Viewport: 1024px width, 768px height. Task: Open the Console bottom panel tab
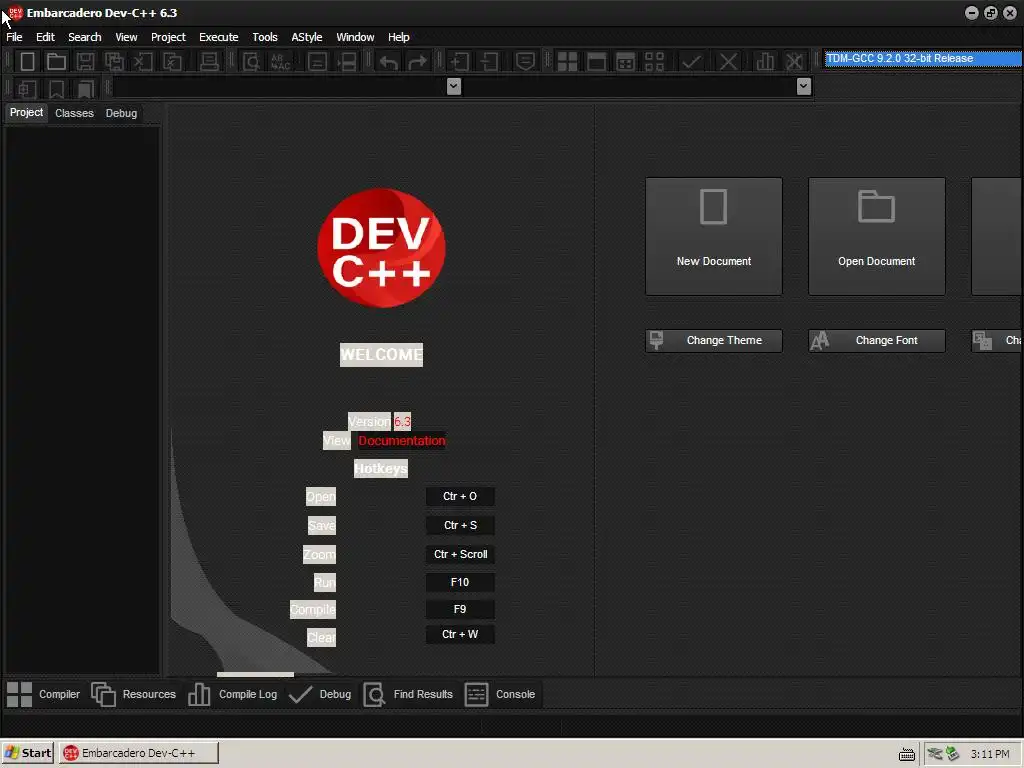pyautogui.click(x=500, y=694)
